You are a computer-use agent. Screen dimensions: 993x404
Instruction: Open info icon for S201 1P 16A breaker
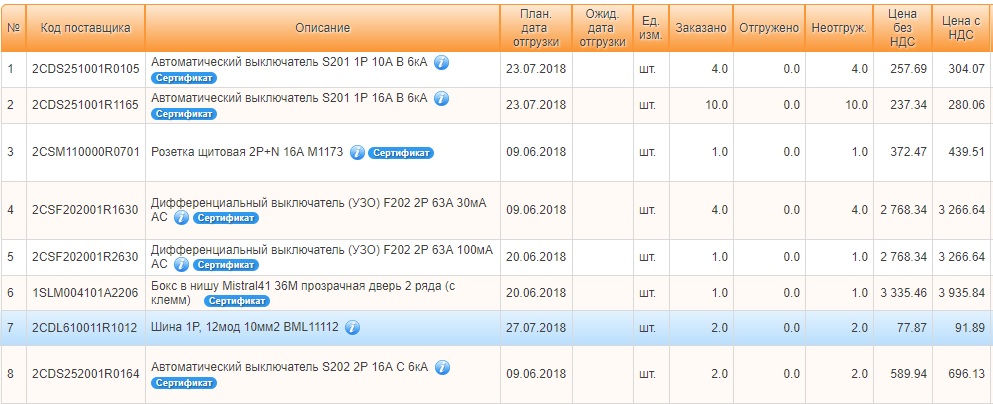(x=441, y=98)
